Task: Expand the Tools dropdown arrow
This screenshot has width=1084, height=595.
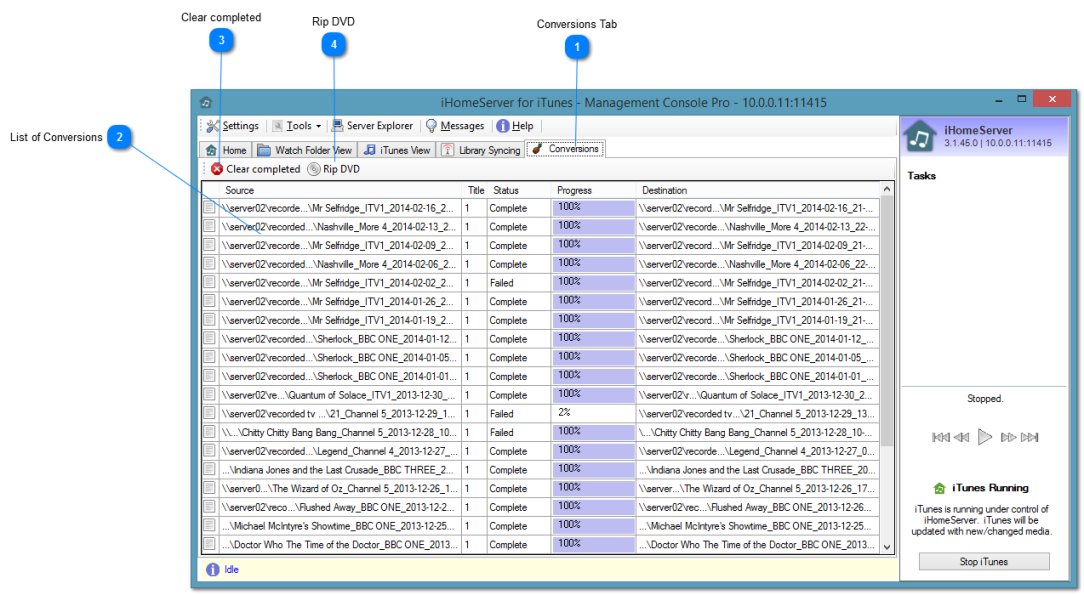Action: (x=318, y=126)
